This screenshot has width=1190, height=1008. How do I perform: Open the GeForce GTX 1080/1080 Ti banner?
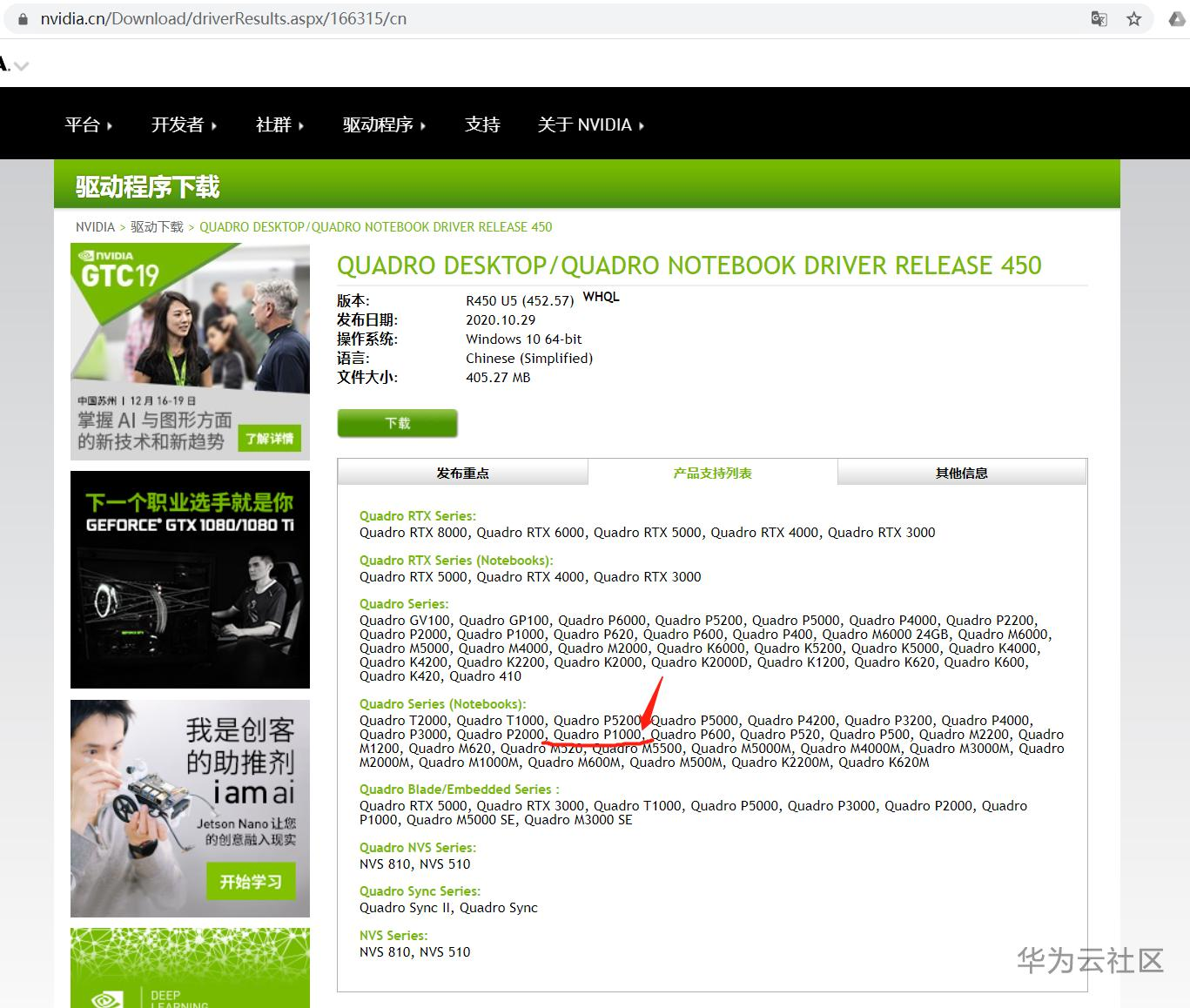point(190,580)
